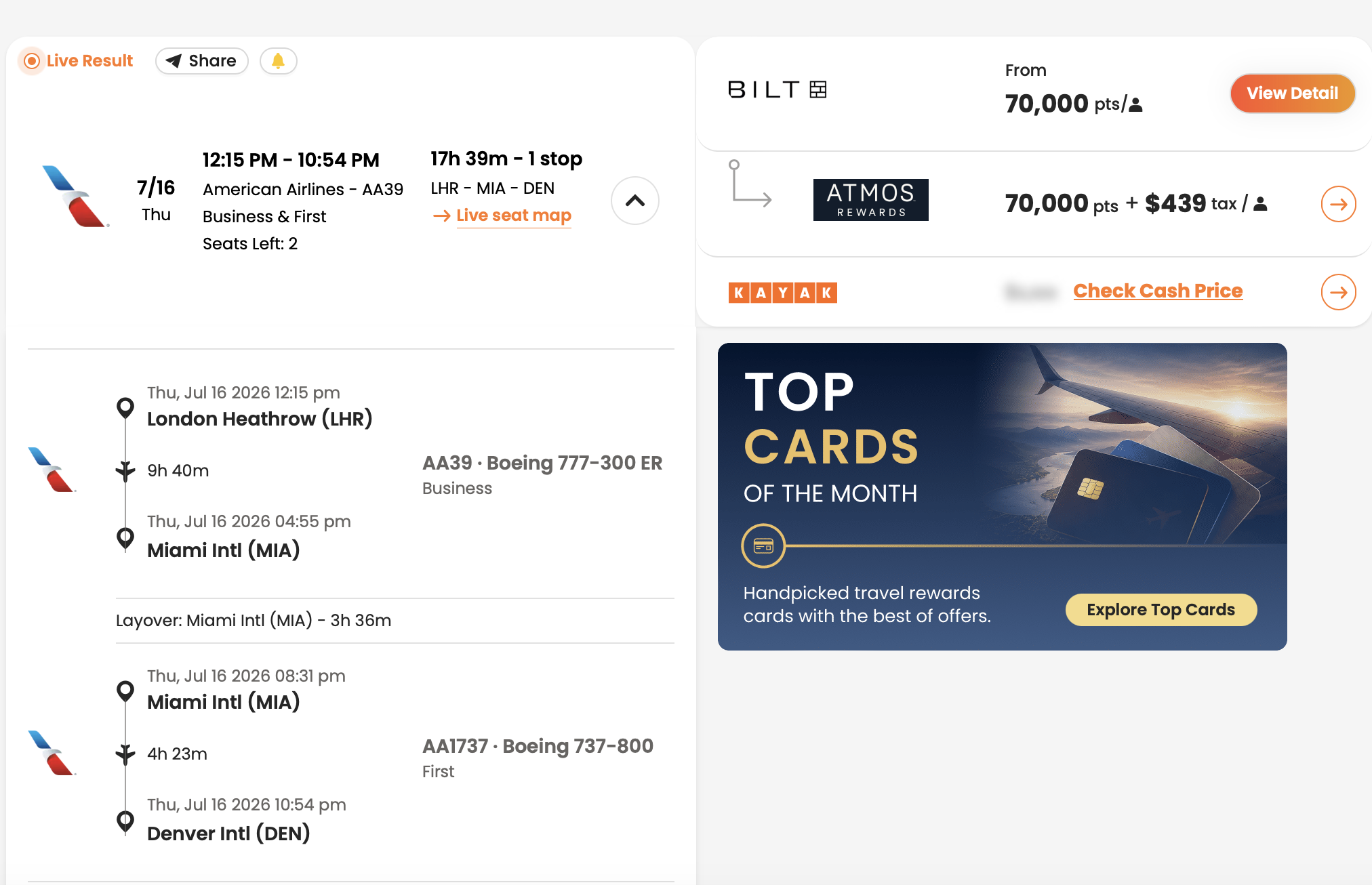Click the Bilt logo

click(x=778, y=89)
